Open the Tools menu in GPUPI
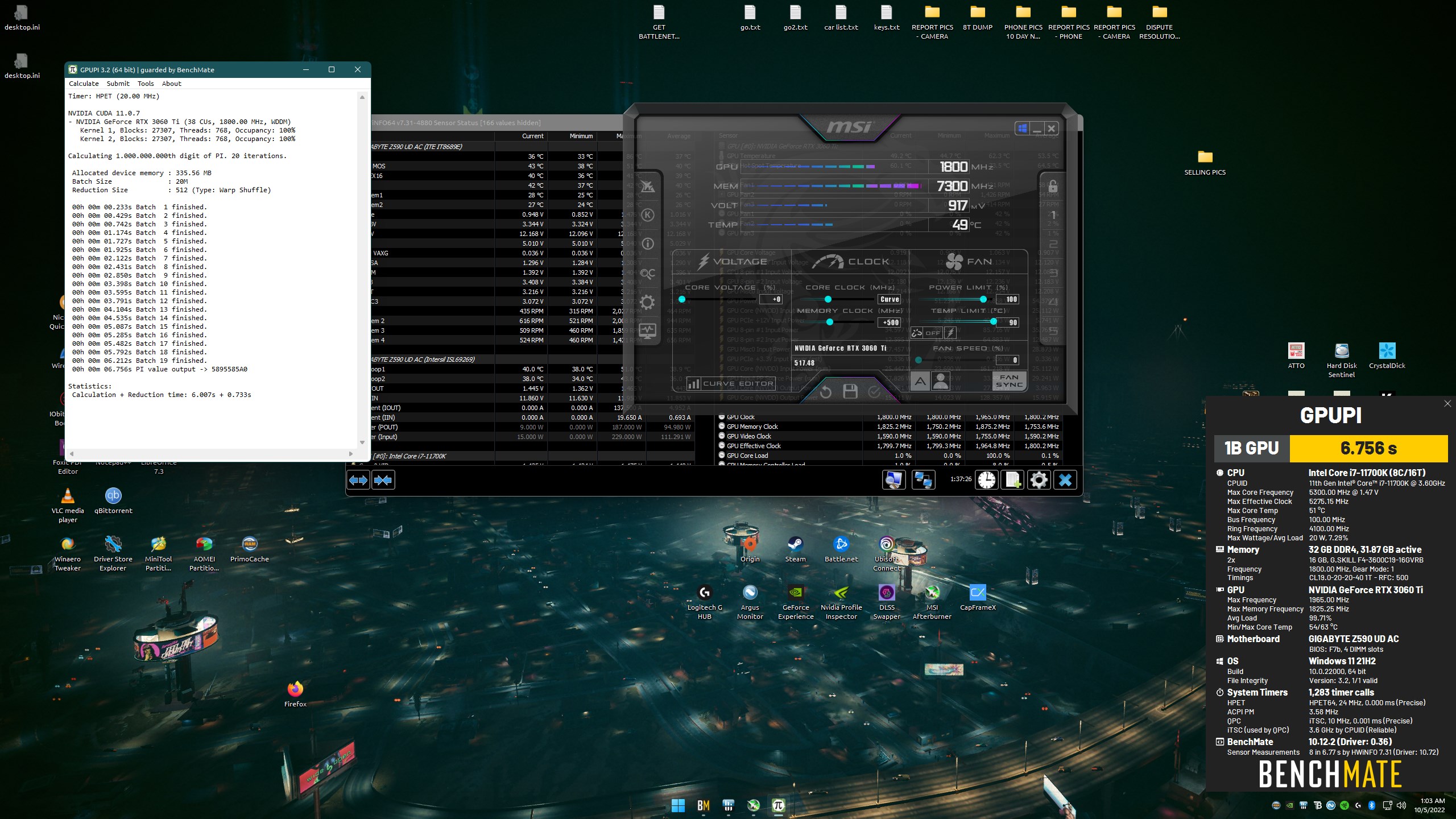The image size is (1456, 819). click(x=146, y=84)
